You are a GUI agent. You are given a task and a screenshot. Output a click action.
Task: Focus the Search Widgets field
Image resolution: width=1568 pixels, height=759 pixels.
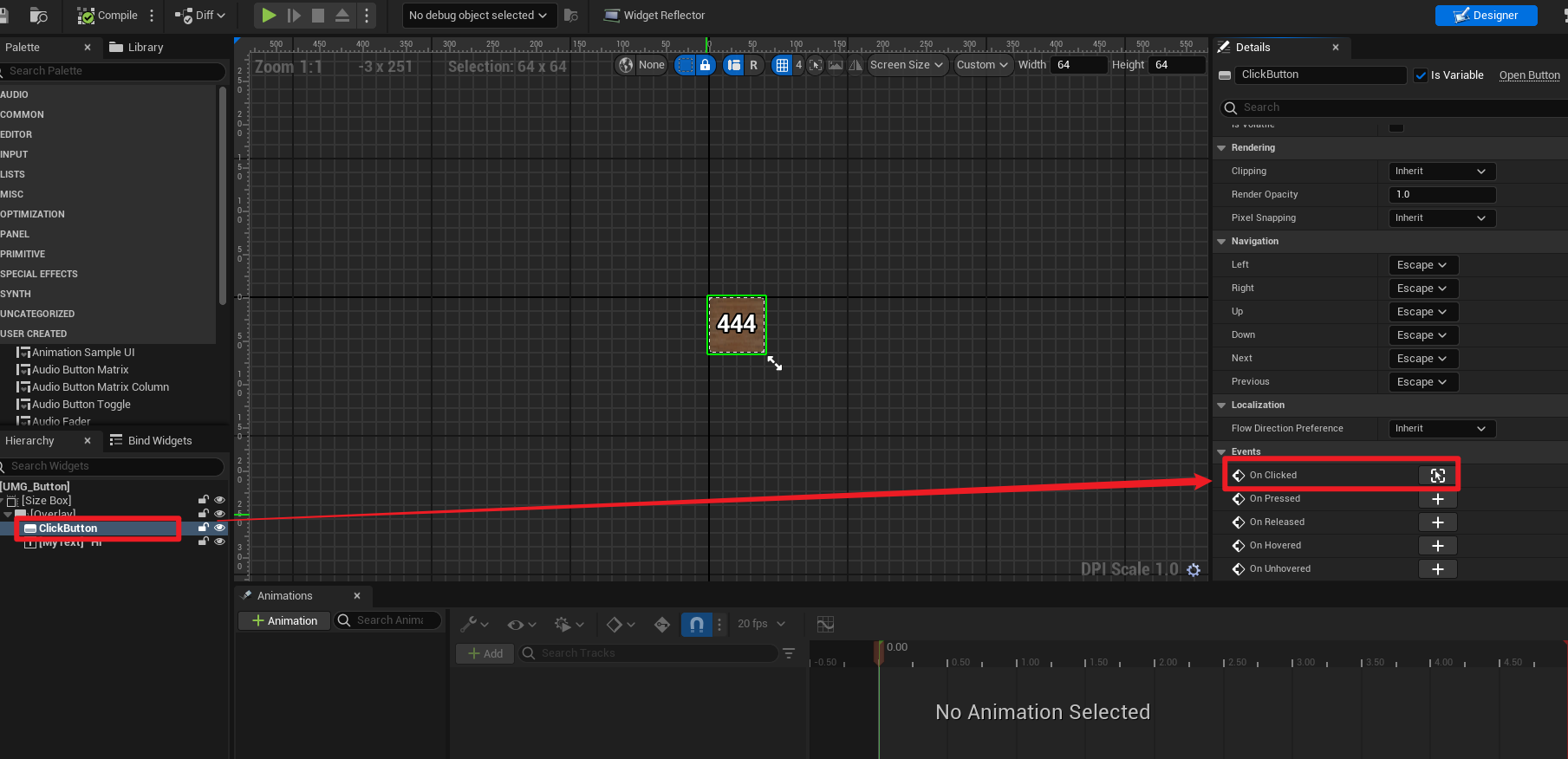(113, 466)
